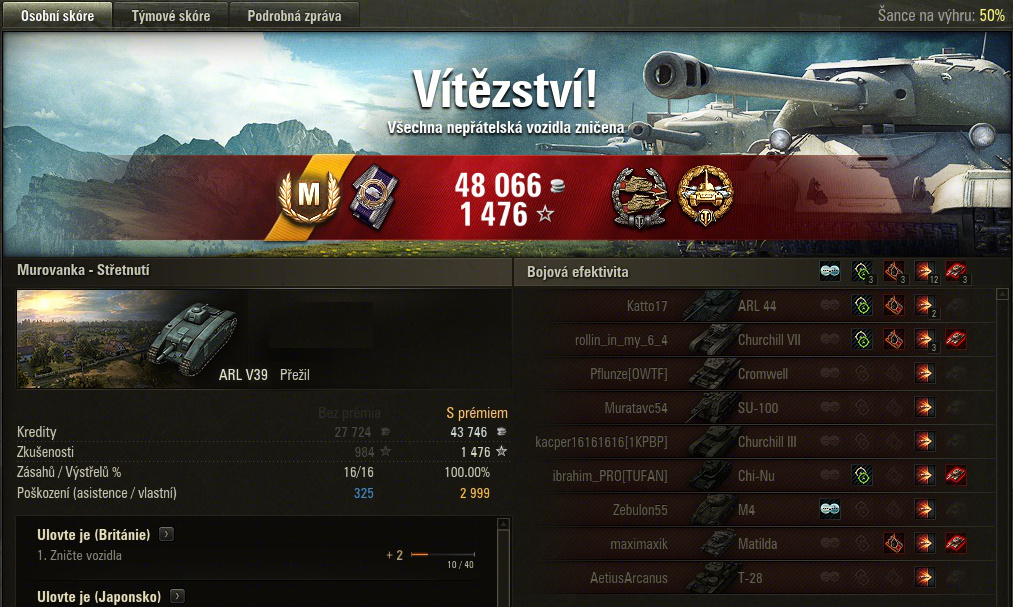This screenshot has width=1013, height=607.
Task: Click the kills header icon in Bojová efektivita
Action: 956,272
